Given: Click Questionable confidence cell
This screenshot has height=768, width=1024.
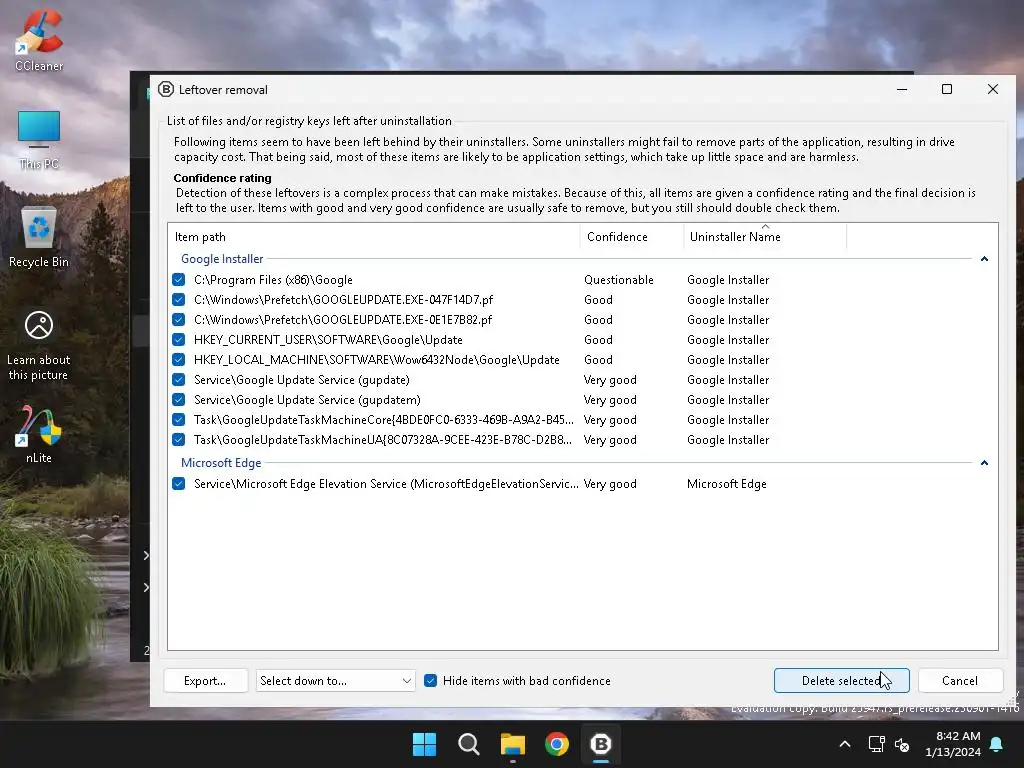Looking at the screenshot, I should 618,280.
